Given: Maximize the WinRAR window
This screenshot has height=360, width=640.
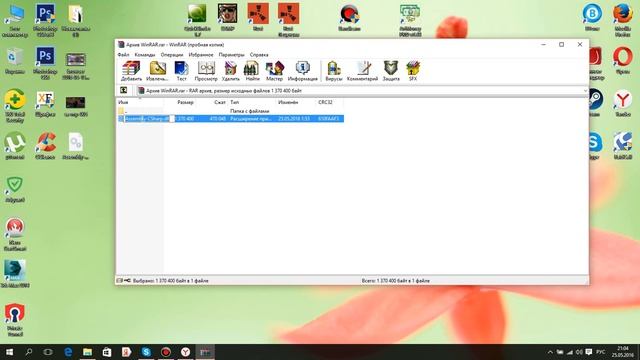Looking at the screenshot, I should click(x=561, y=44).
